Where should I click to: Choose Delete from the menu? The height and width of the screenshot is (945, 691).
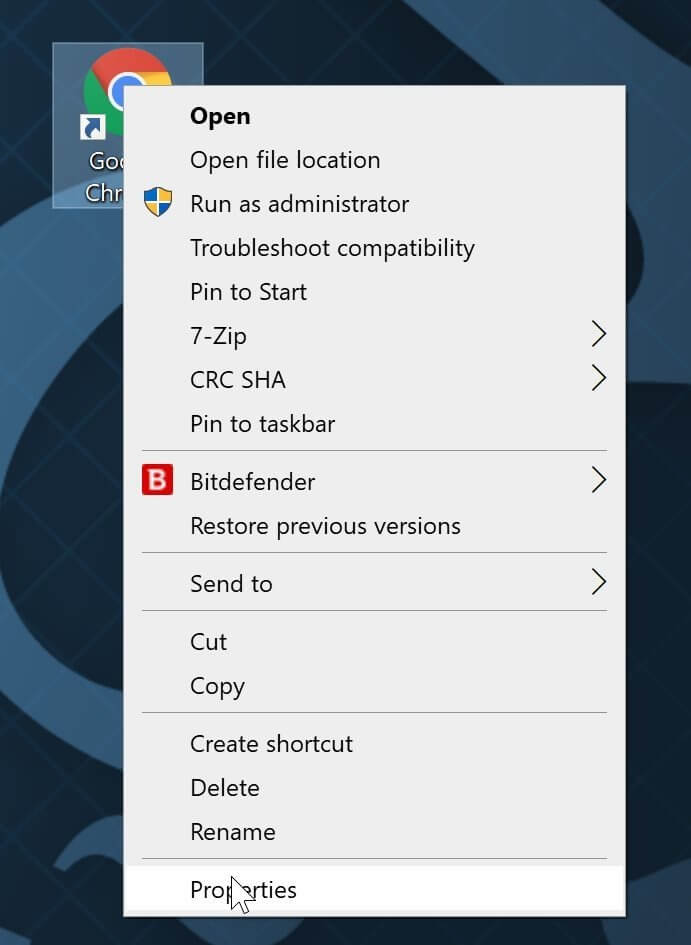click(225, 788)
